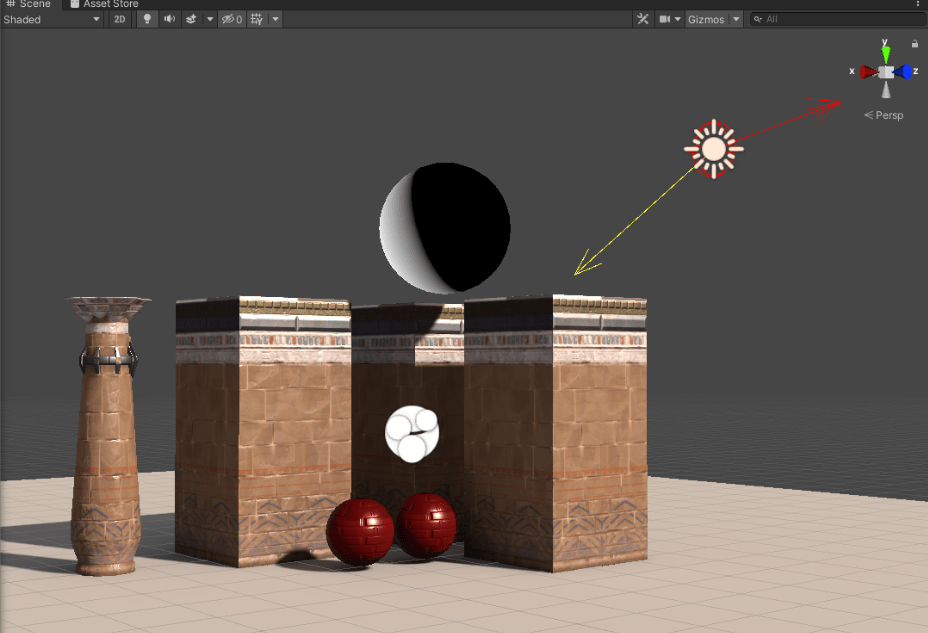
Task: Click the Gizmos button
Action: (706, 19)
